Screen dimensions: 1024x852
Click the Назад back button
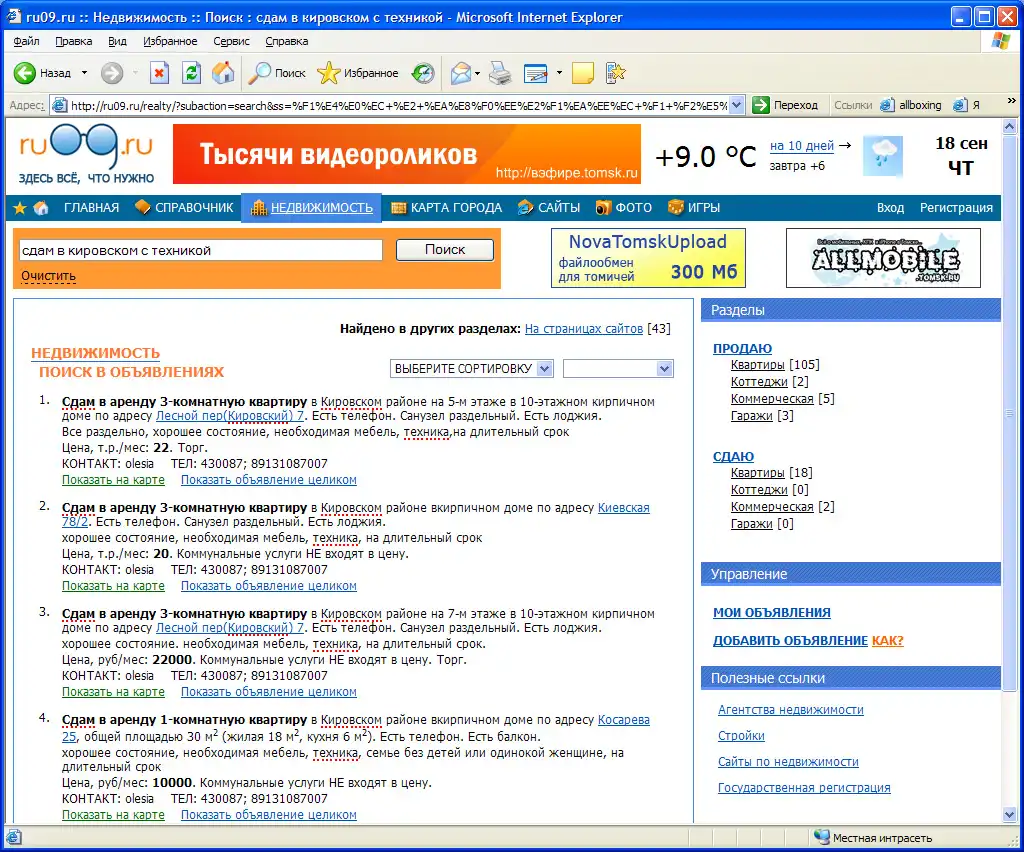tap(45, 73)
